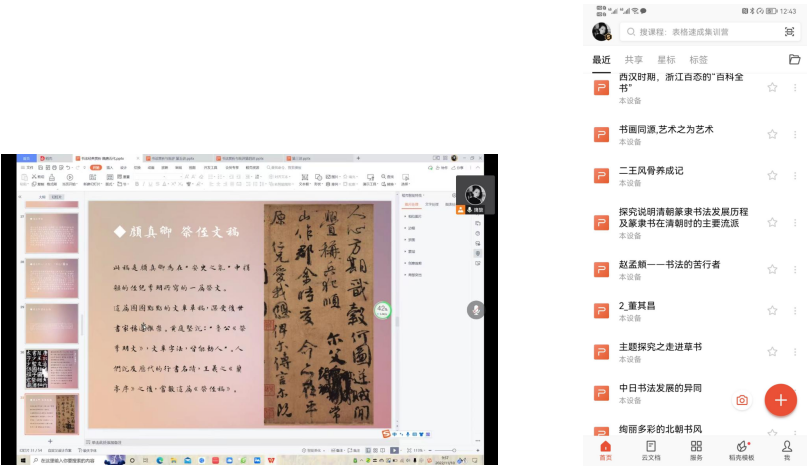807x468 pixels.
Task: Select the highlighted last slide thumbnail
Action: [x=52, y=414]
